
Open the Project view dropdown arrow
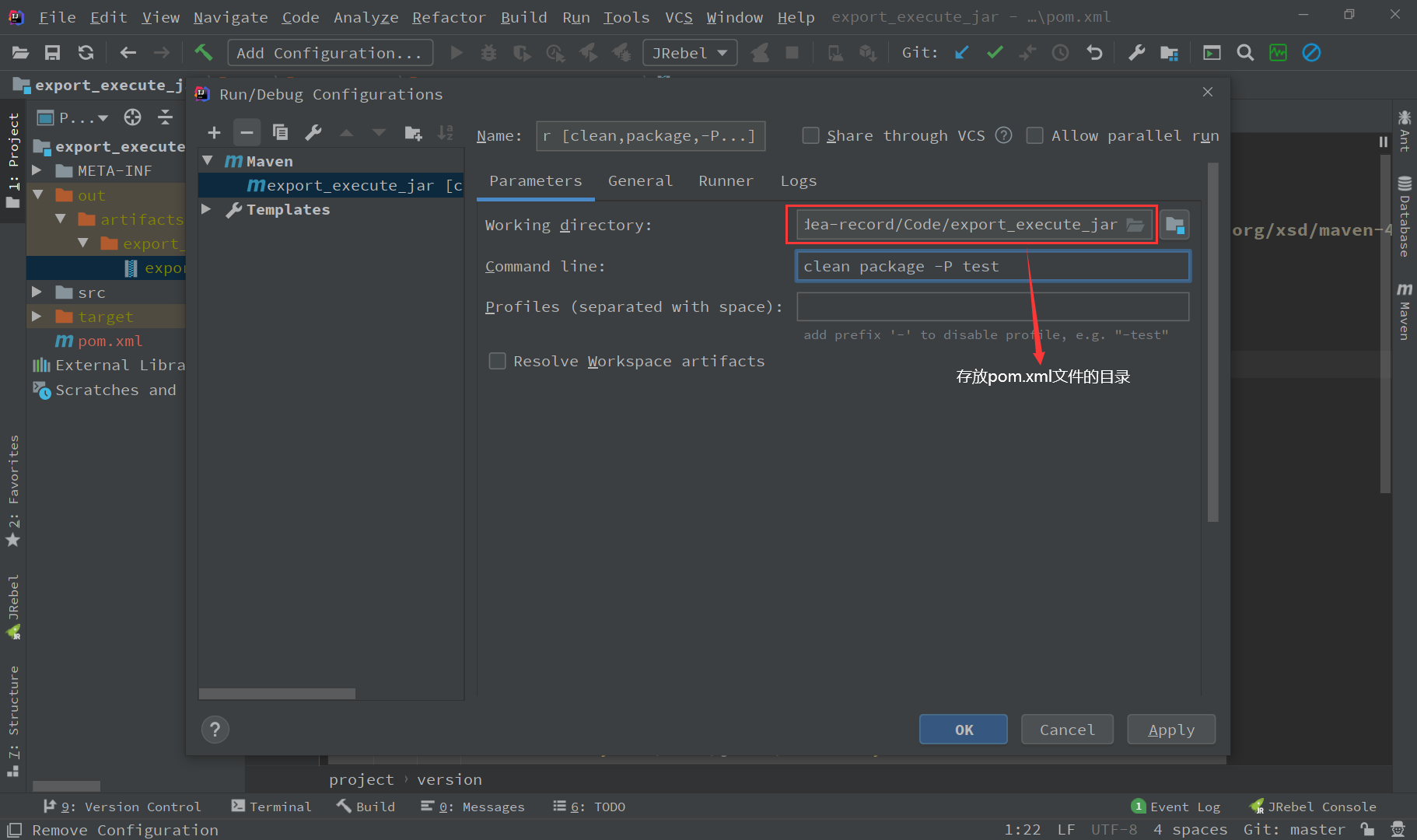(x=103, y=118)
